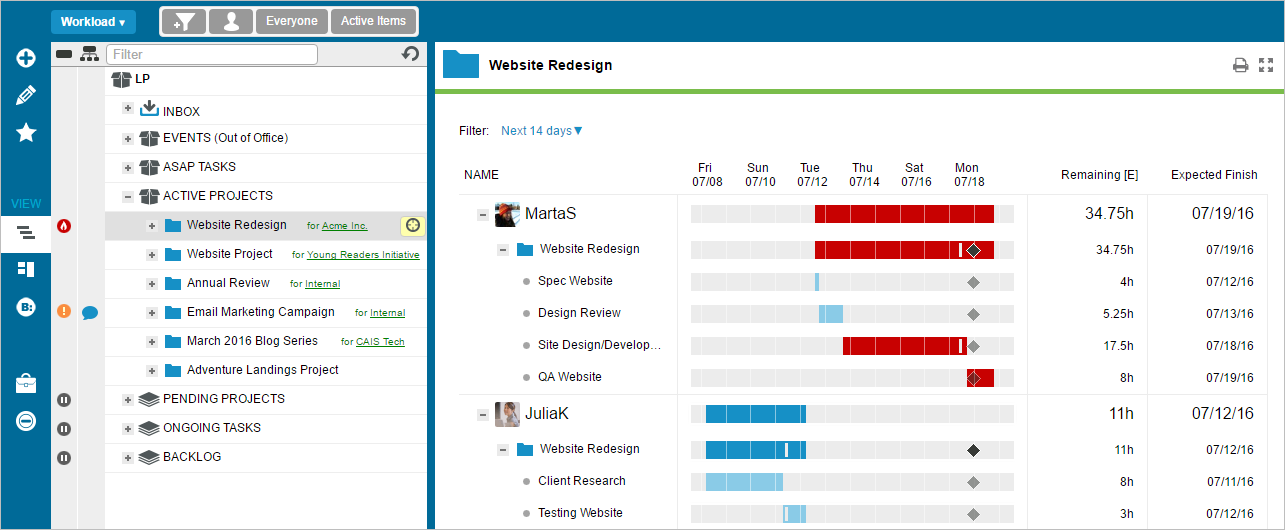Expand panel with the fullscreen icon
The height and width of the screenshot is (530, 1285).
tap(1267, 66)
